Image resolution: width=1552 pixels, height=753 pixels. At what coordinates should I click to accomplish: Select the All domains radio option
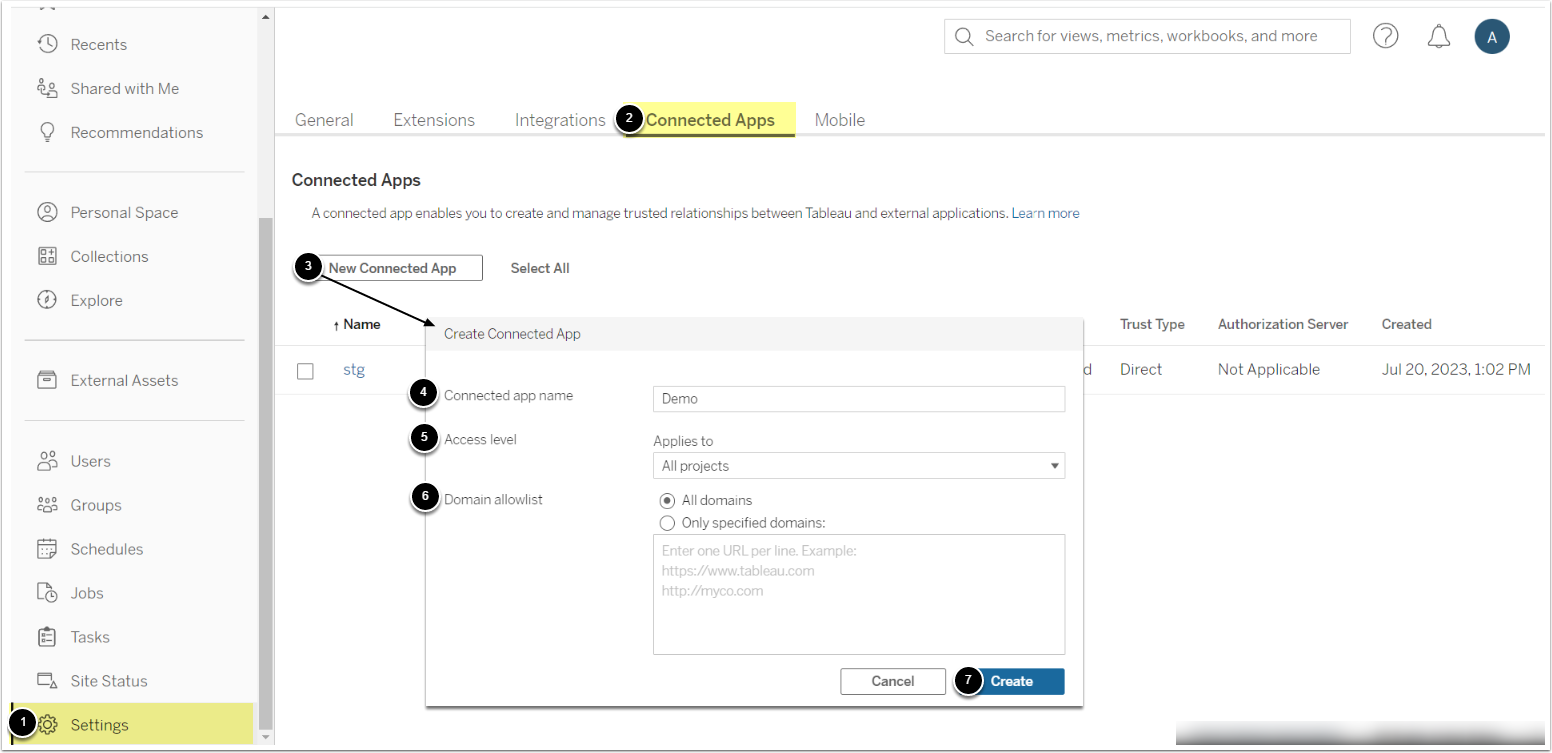667,500
